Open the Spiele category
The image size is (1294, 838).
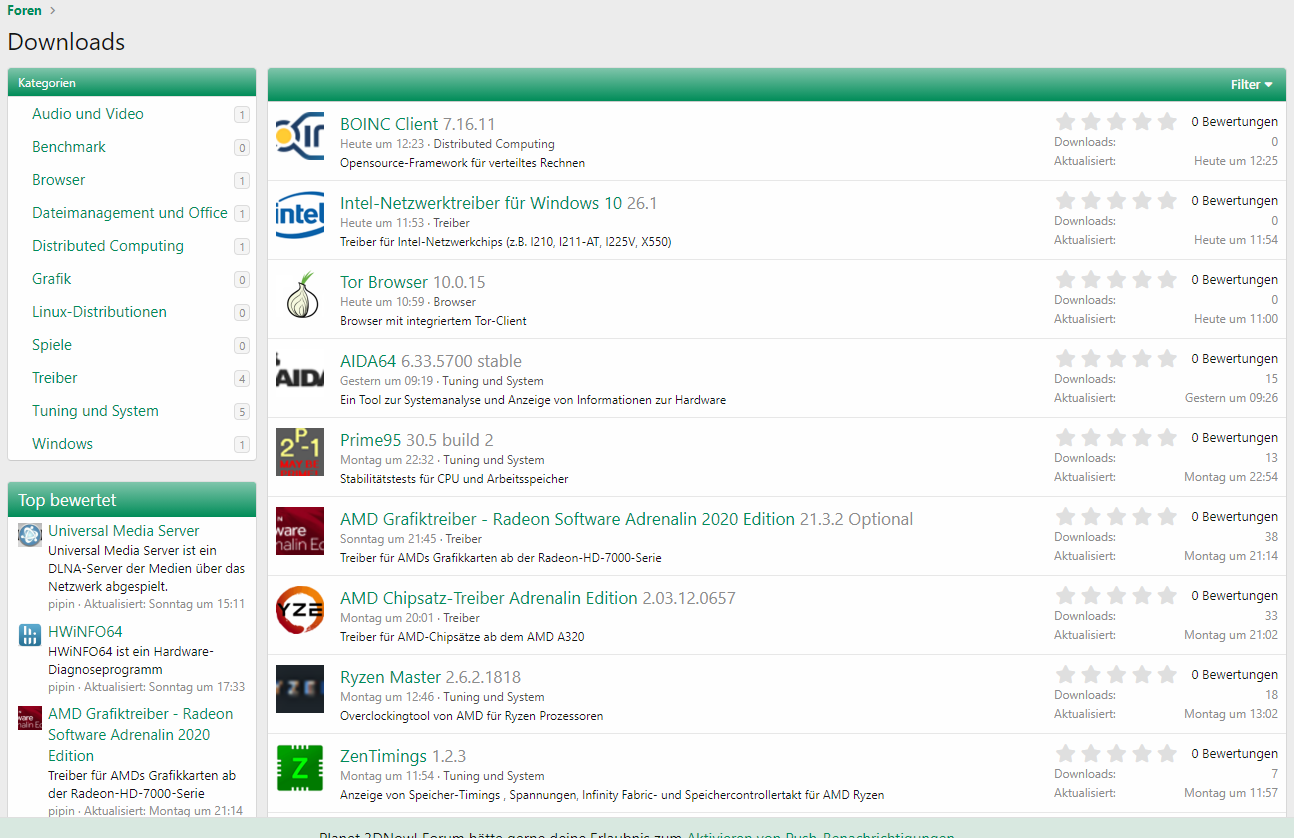pos(52,345)
